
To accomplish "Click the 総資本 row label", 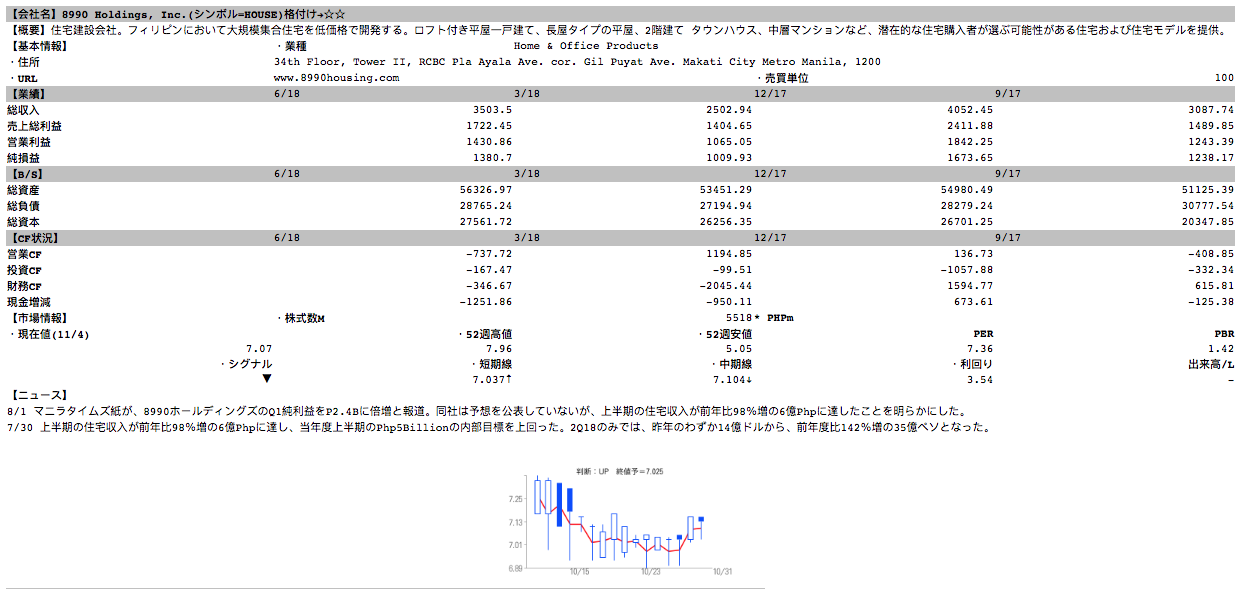I will click(x=22, y=222).
